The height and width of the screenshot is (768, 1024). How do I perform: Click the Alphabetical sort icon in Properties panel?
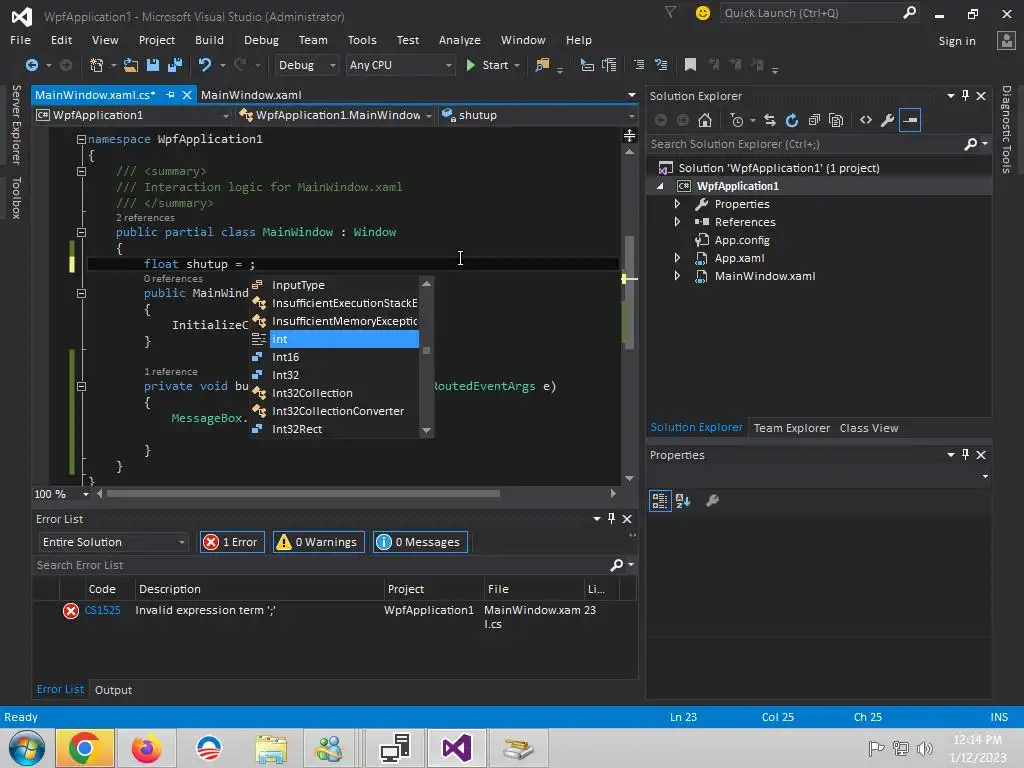683,501
